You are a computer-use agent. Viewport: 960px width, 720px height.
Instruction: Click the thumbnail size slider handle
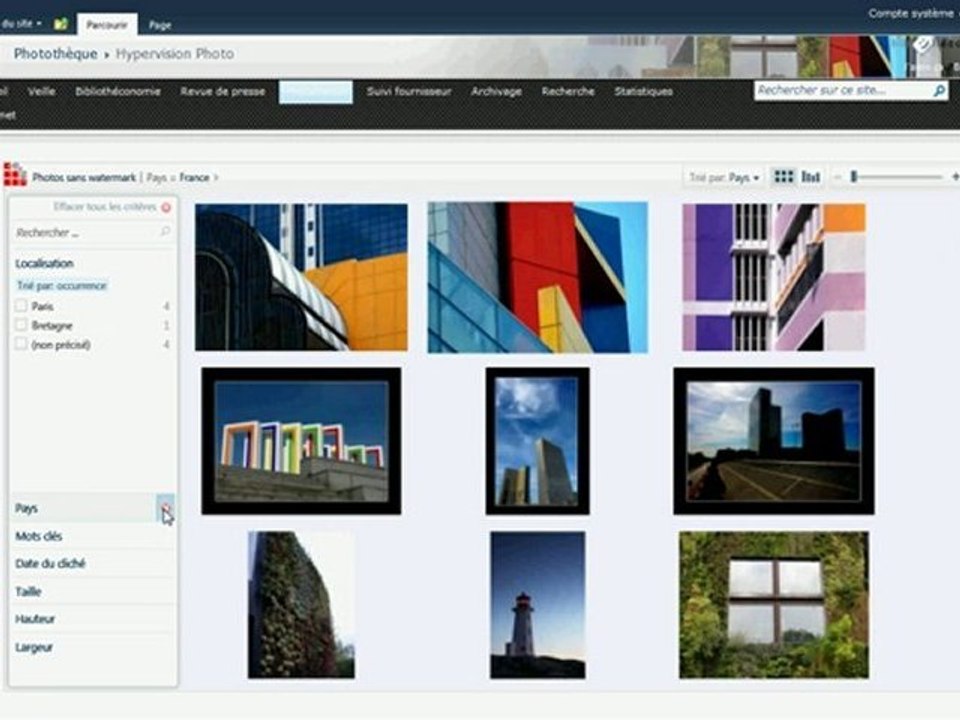tap(853, 177)
